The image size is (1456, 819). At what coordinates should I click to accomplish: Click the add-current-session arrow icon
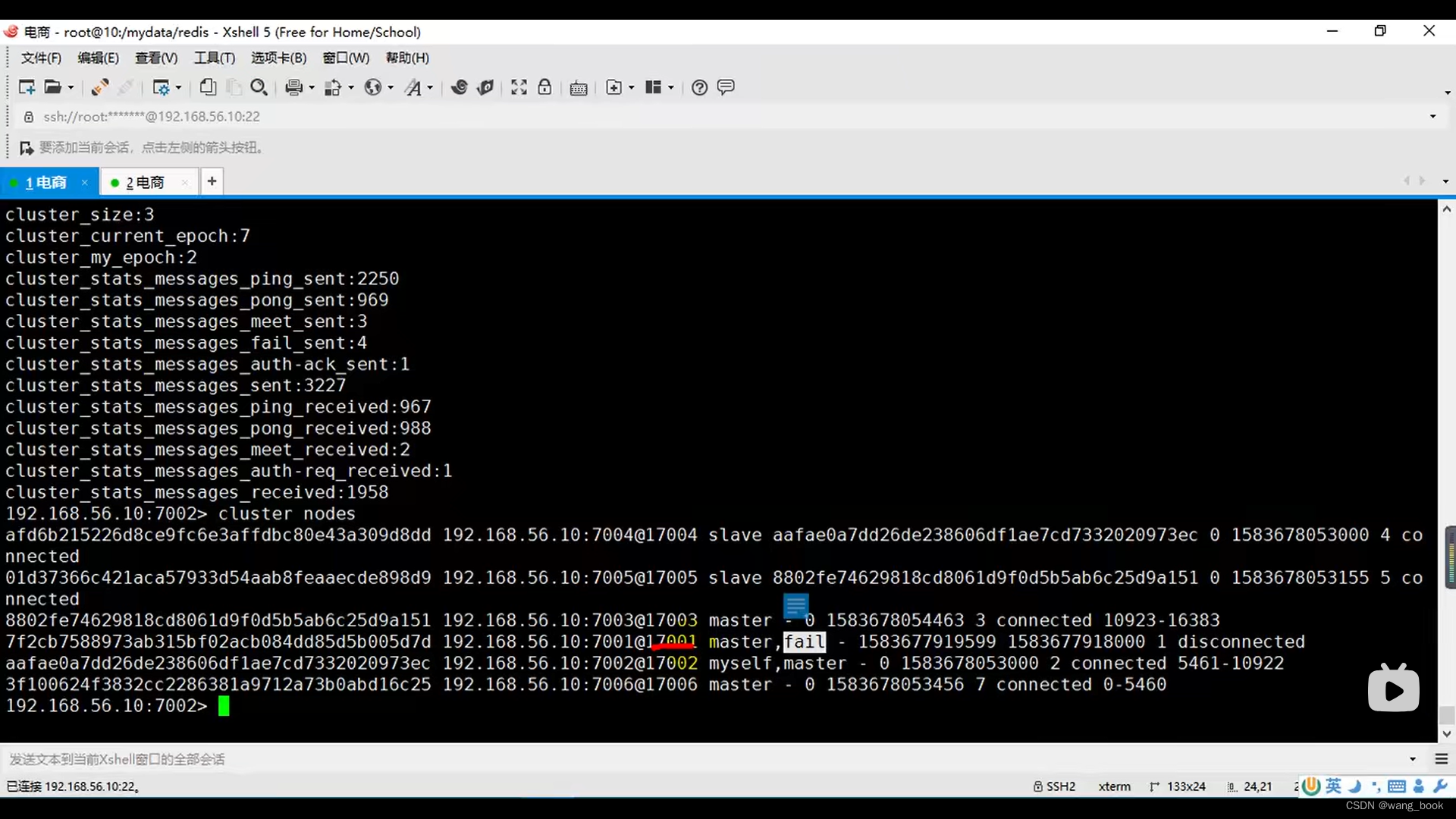click(x=27, y=147)
